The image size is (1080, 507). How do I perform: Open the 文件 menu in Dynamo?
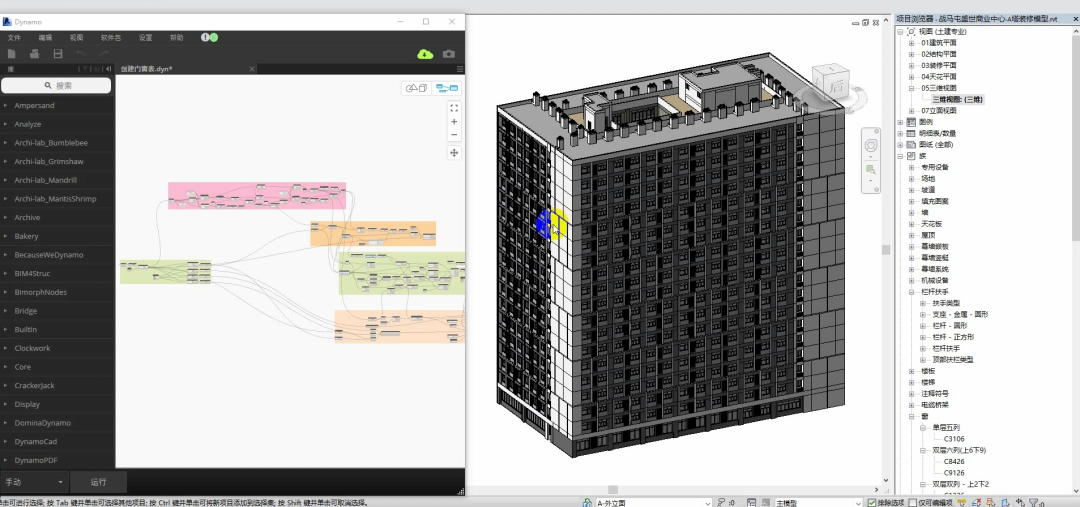click(14, 37)
